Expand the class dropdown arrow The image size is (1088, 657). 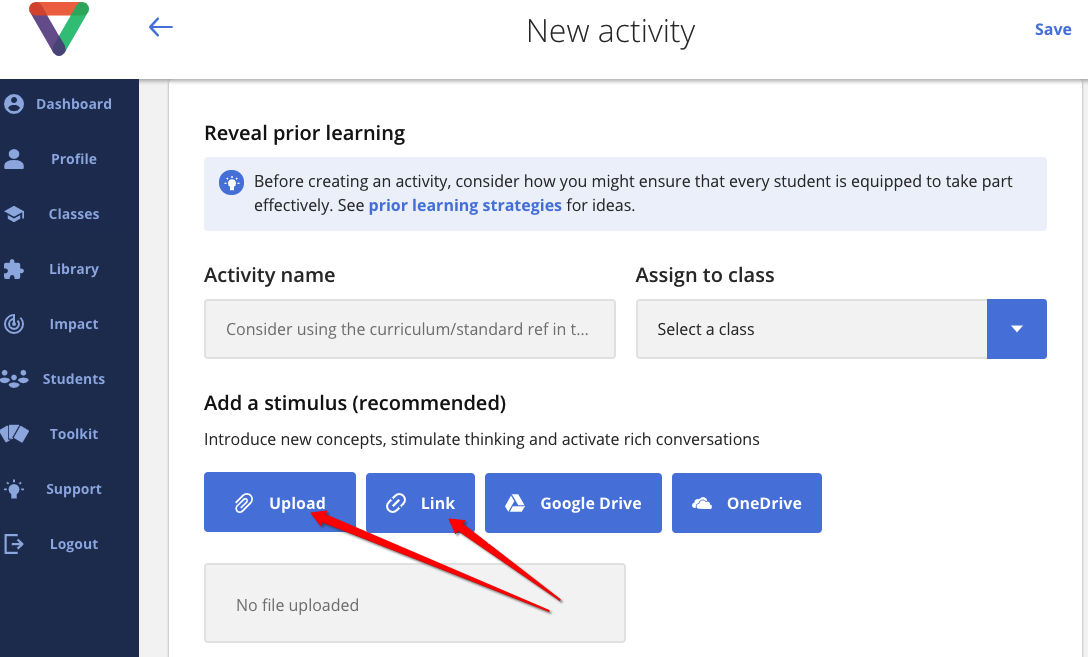click(x=1017, y=329)
